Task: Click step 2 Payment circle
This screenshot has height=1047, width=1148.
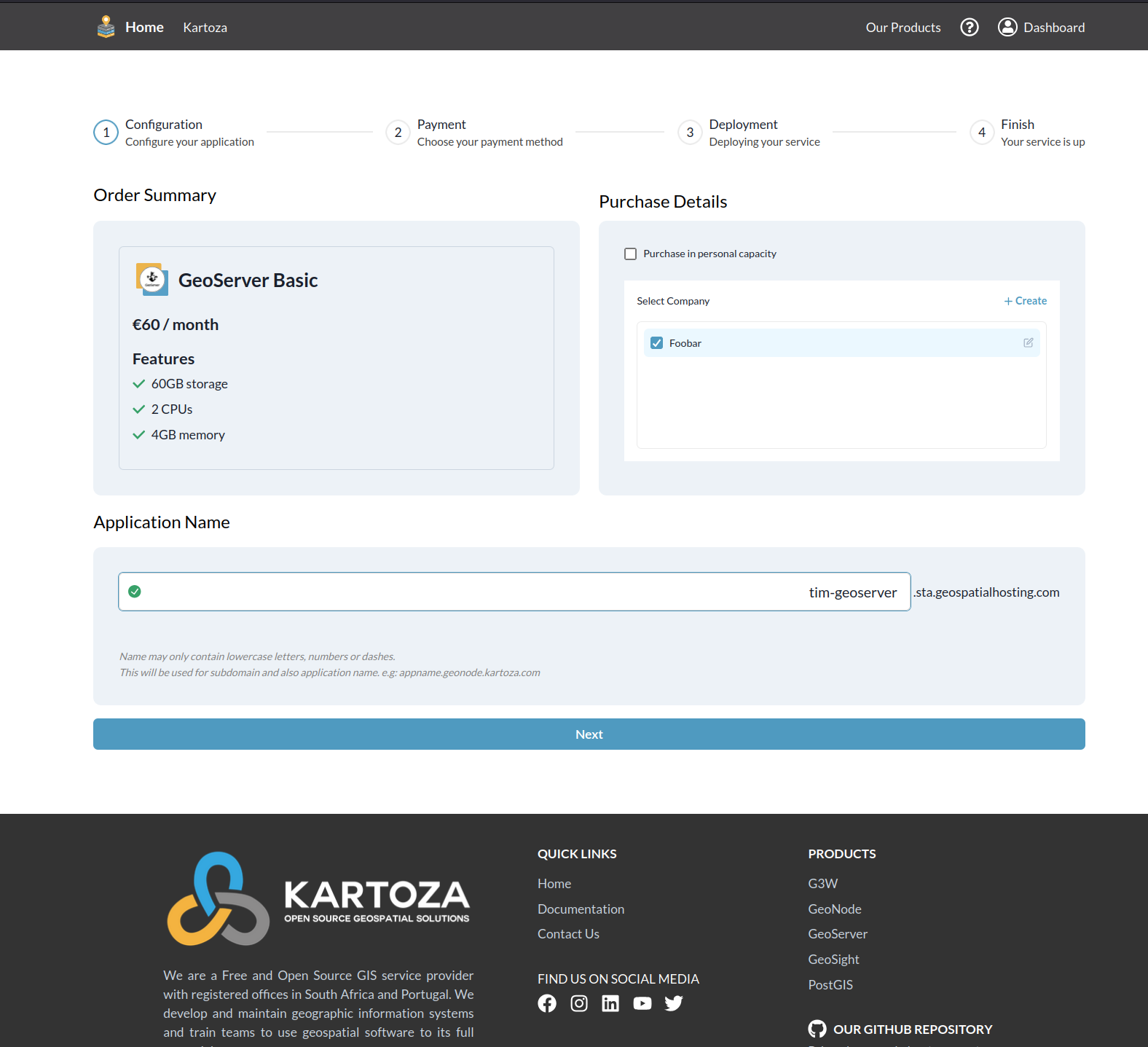Action: pos(398,133)
